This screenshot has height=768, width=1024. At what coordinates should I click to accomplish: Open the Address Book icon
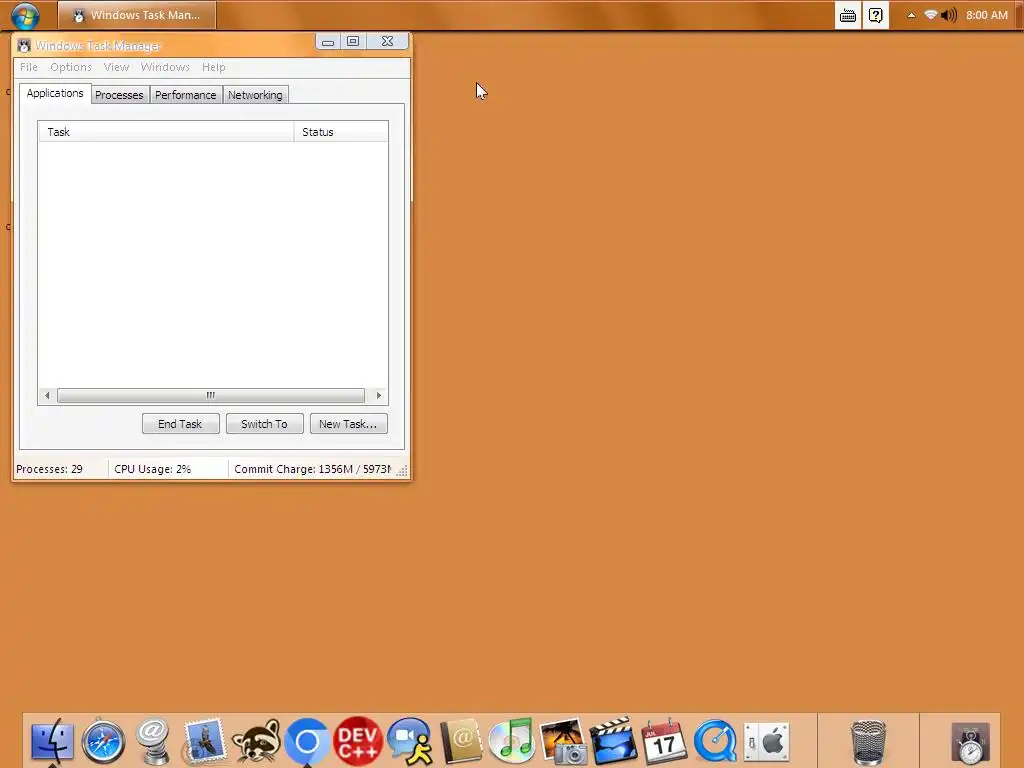(x=460, y=741)
